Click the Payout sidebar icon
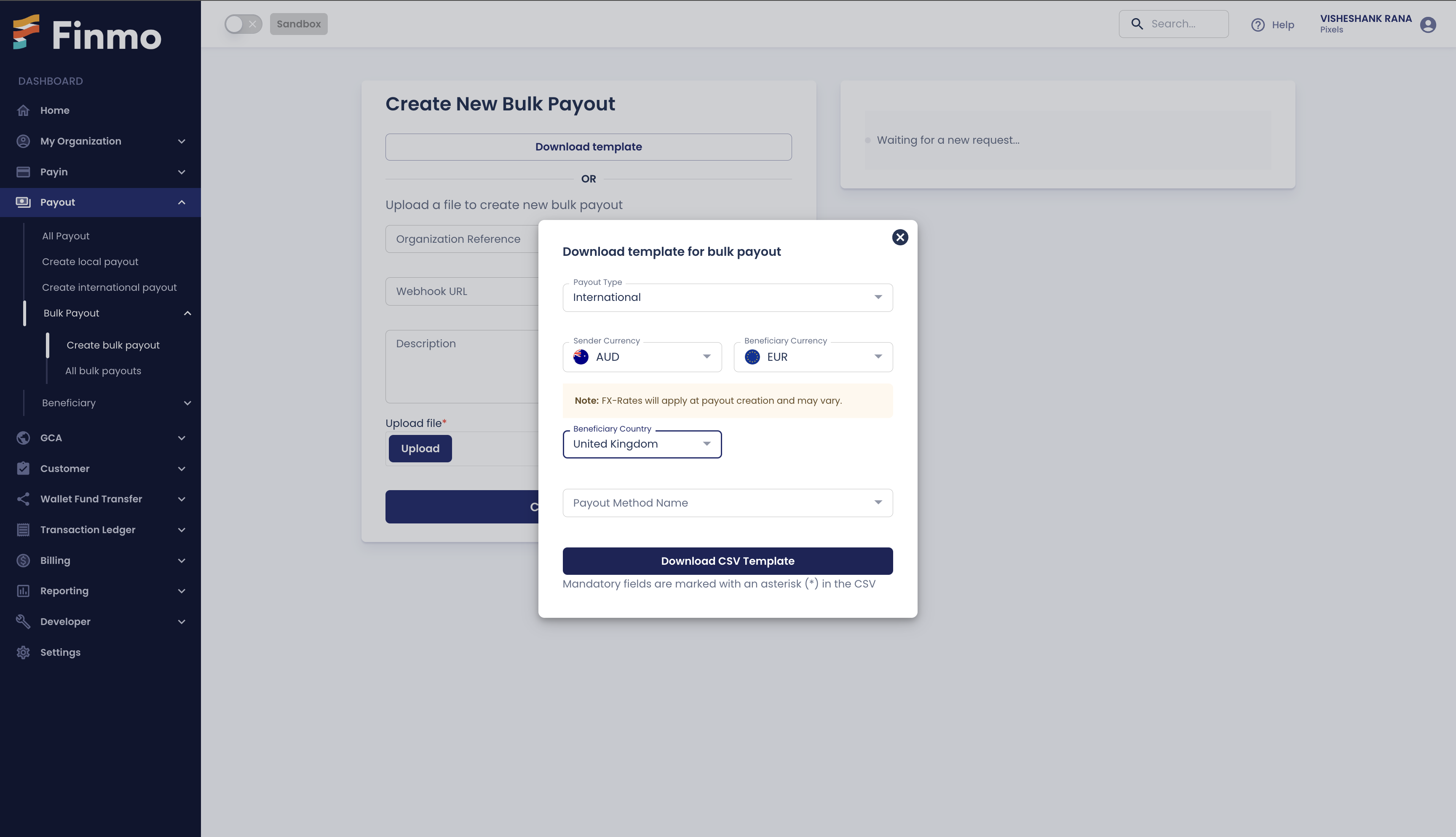Screen dimensions: 1456x837 click(x=24, y=202)
